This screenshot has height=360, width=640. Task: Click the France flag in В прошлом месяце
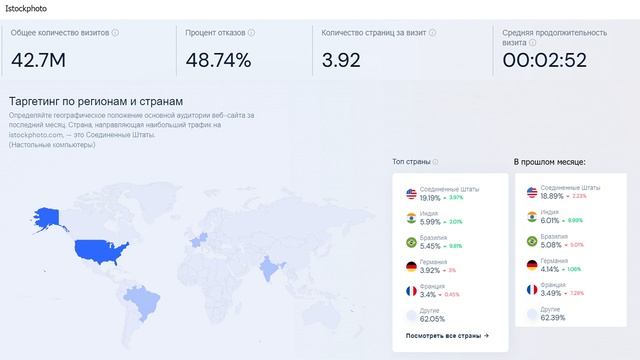point(532,290)
